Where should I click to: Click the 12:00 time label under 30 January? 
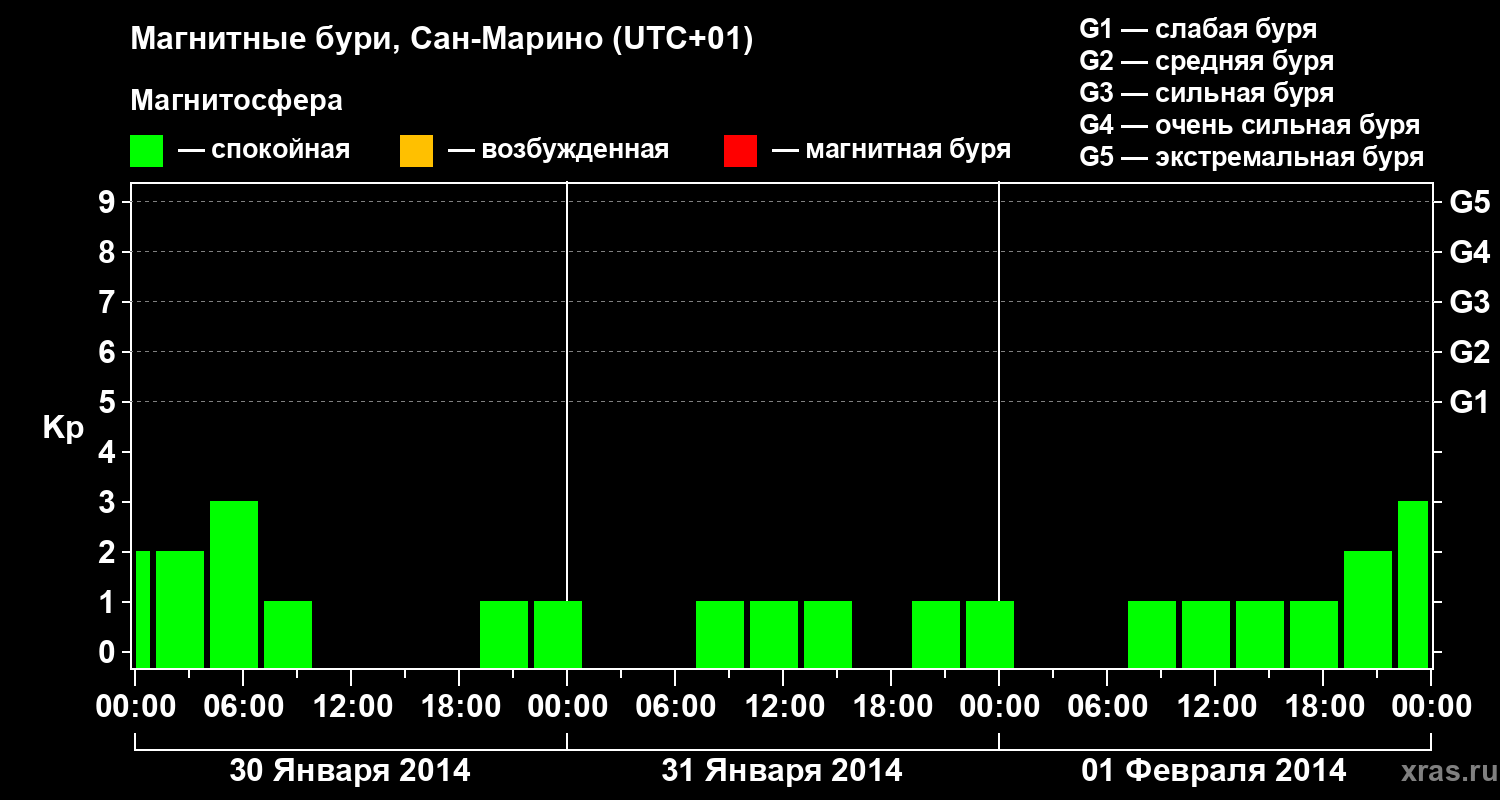pos(351,706)
